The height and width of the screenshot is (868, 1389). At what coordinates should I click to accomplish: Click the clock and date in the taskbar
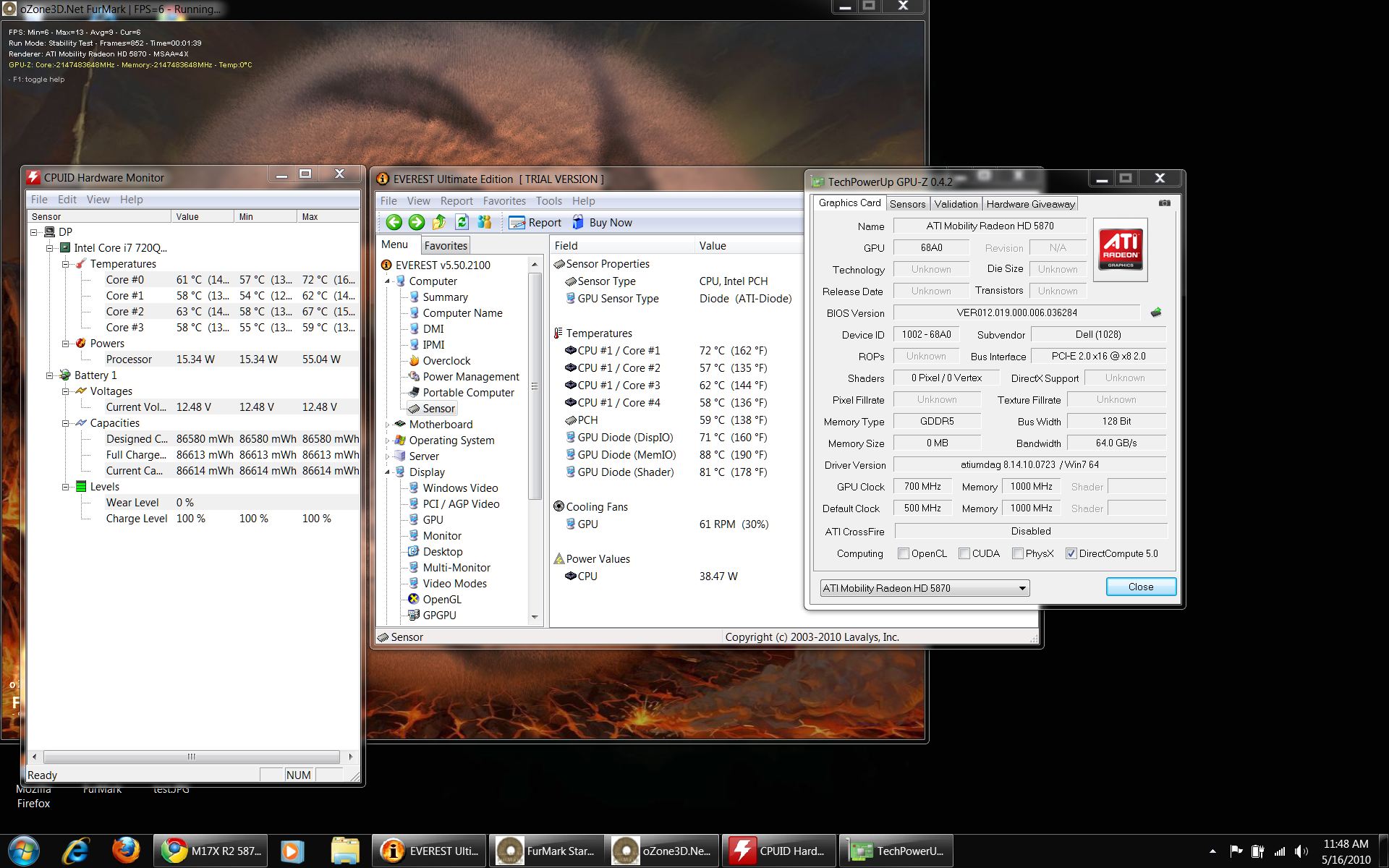(1346, 851)
